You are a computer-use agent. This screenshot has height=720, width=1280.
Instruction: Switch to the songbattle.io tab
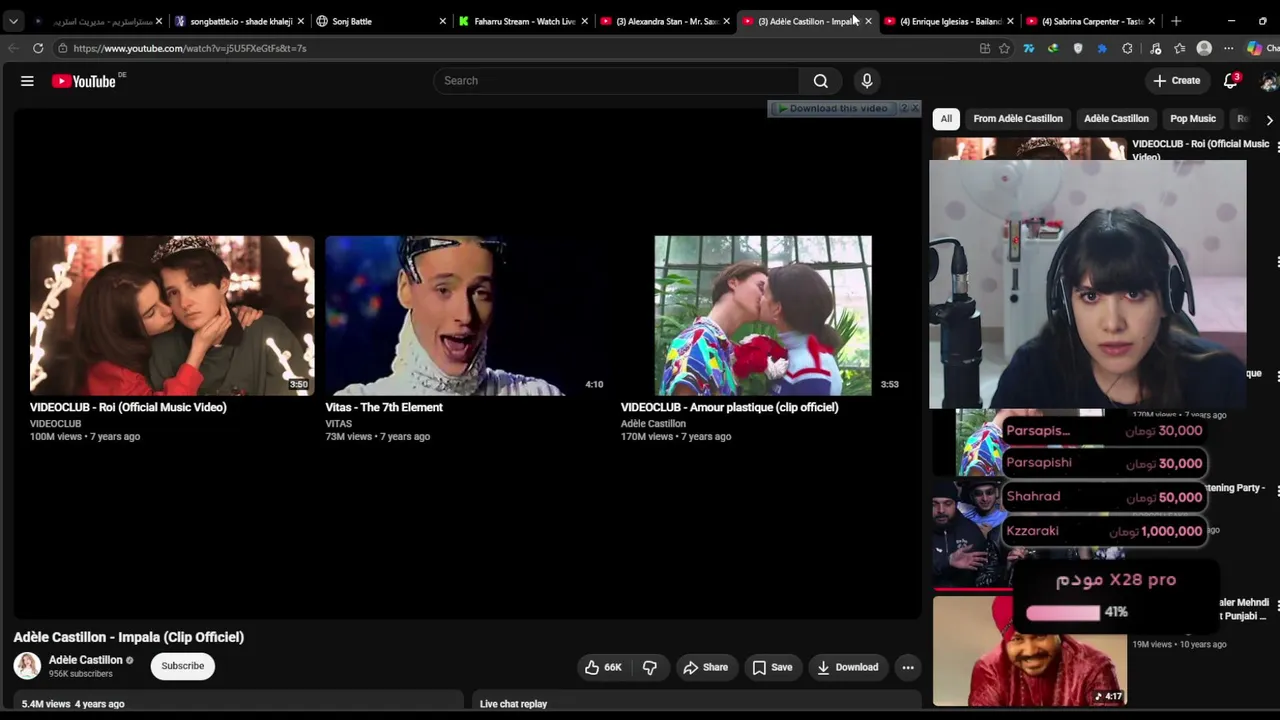point(240,21)
